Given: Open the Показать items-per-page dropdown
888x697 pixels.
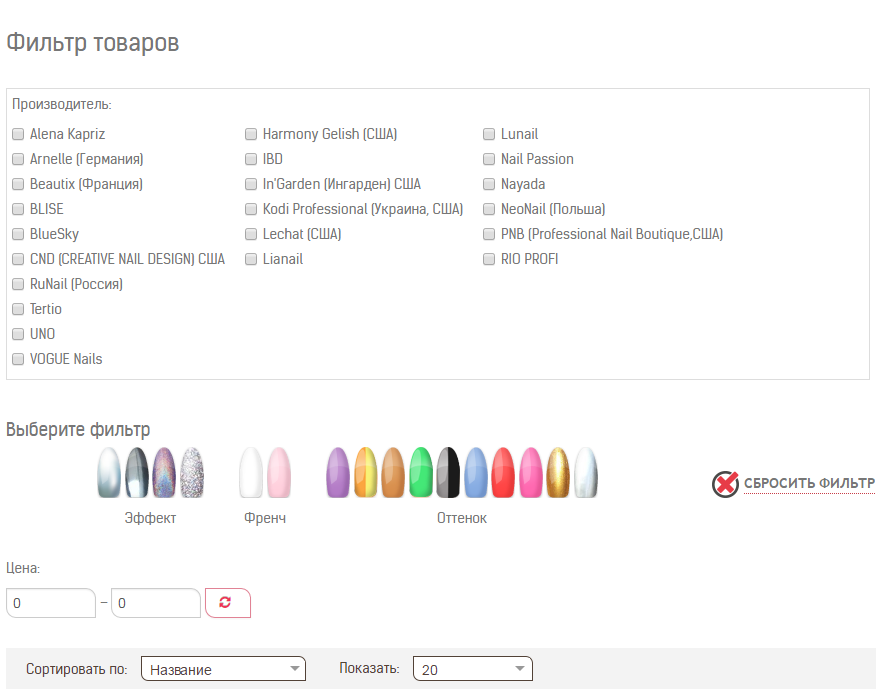Looking at the screenshot, I should [473, 669].
